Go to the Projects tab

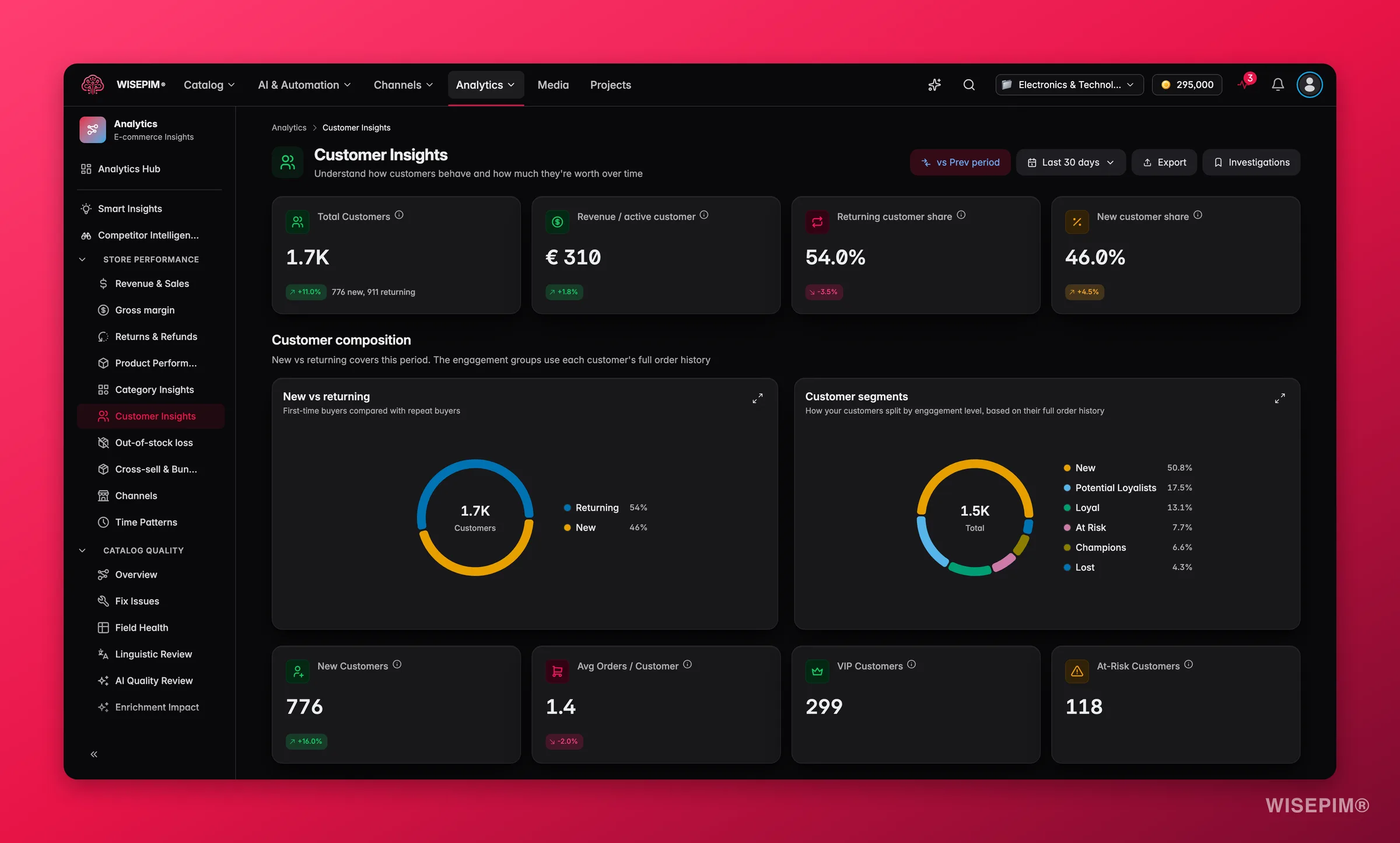[611, 85]
